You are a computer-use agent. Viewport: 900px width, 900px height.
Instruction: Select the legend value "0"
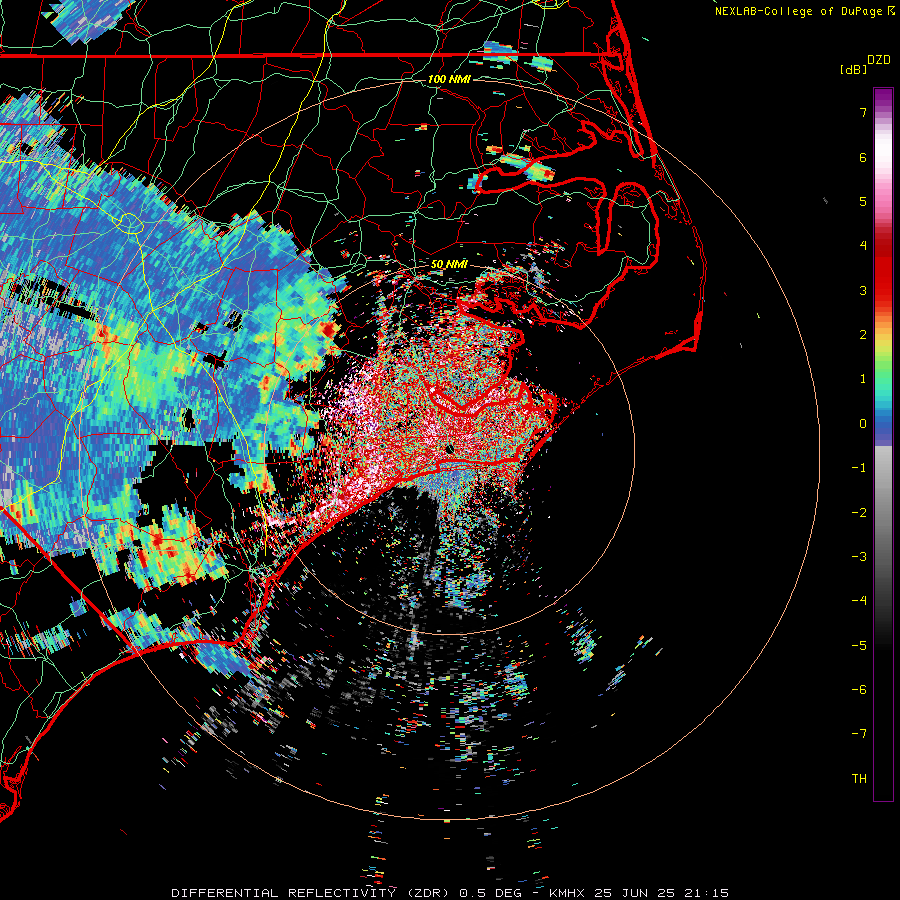point(863,424)
